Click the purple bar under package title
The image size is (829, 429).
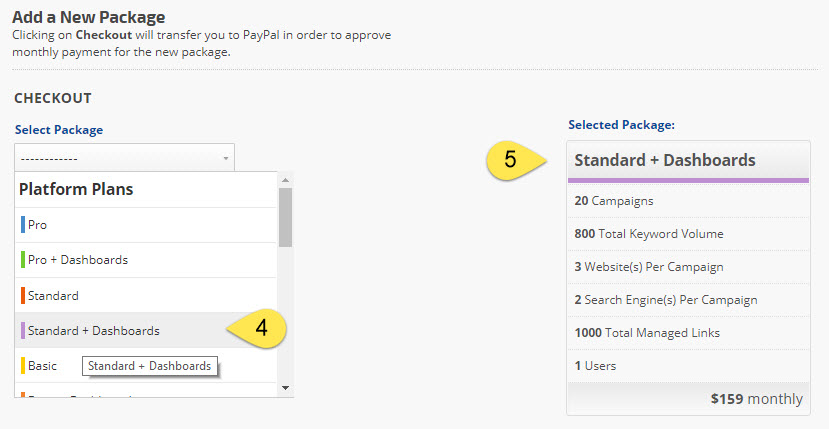688,180
